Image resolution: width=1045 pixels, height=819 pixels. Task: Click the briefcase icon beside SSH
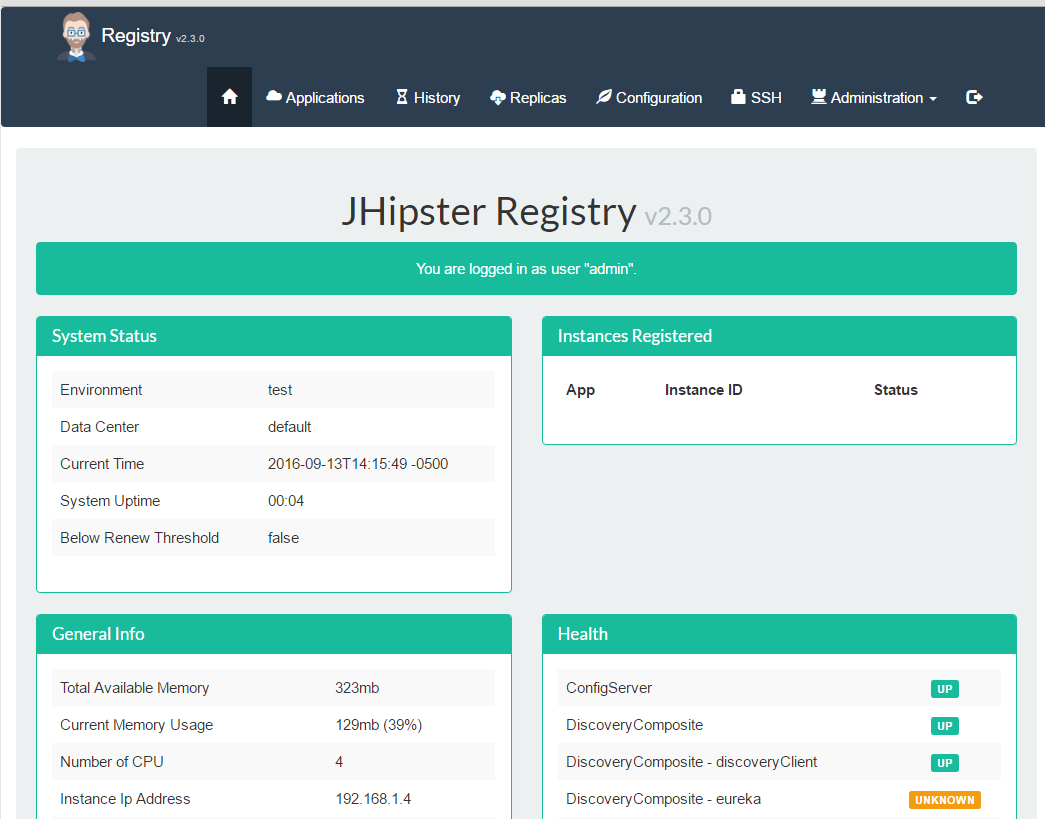[x=738, y=97]
